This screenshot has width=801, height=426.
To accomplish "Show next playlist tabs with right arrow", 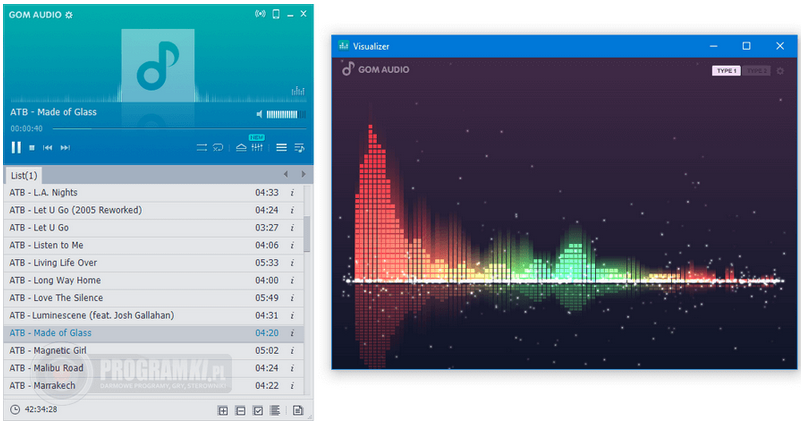I will [303, 174].
